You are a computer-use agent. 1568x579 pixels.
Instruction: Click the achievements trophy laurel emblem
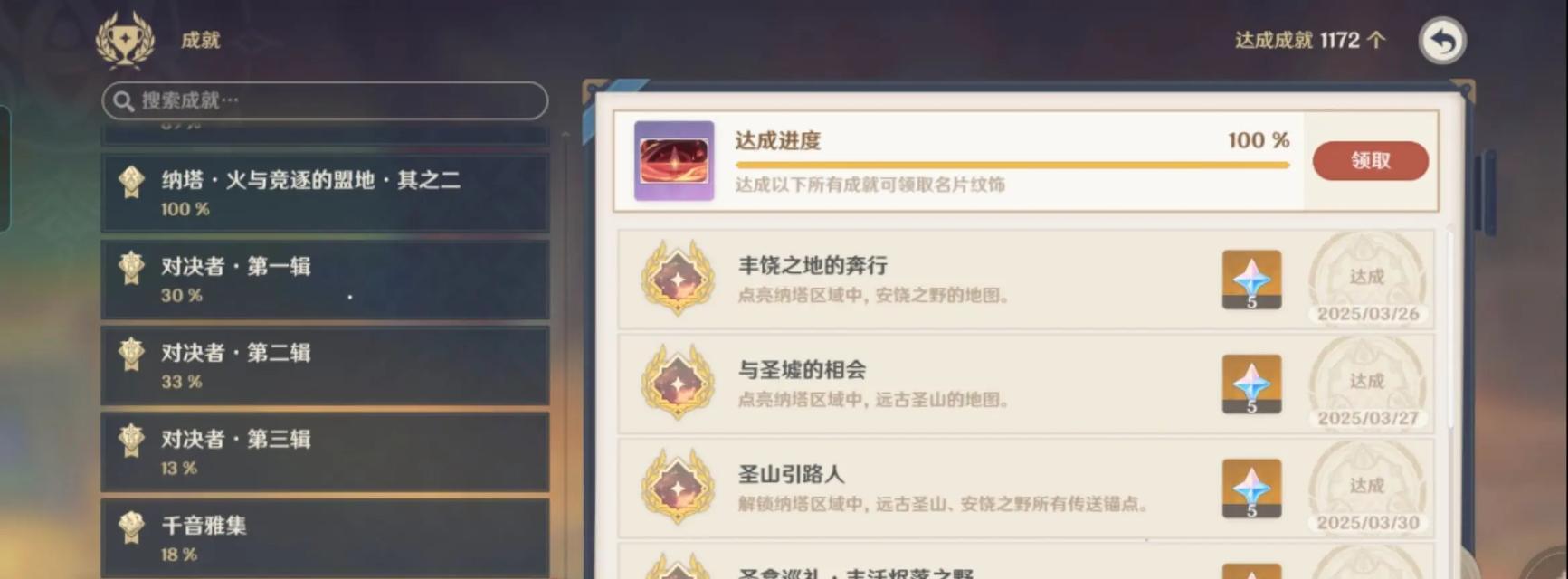126,40
